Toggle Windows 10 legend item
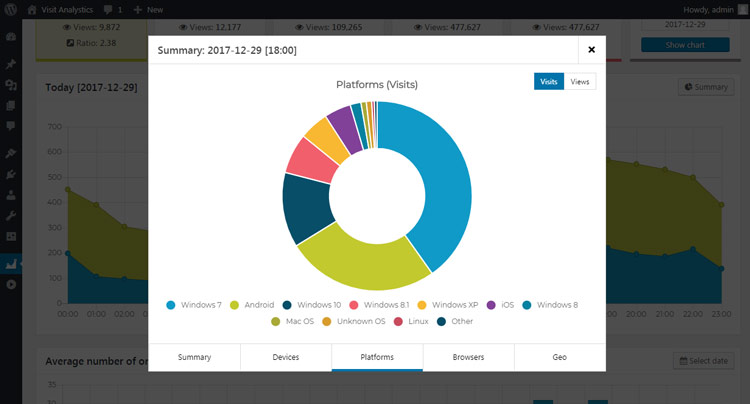Image resolution: width=750 pixels, height=404 pixels. (x=312, y=305)
